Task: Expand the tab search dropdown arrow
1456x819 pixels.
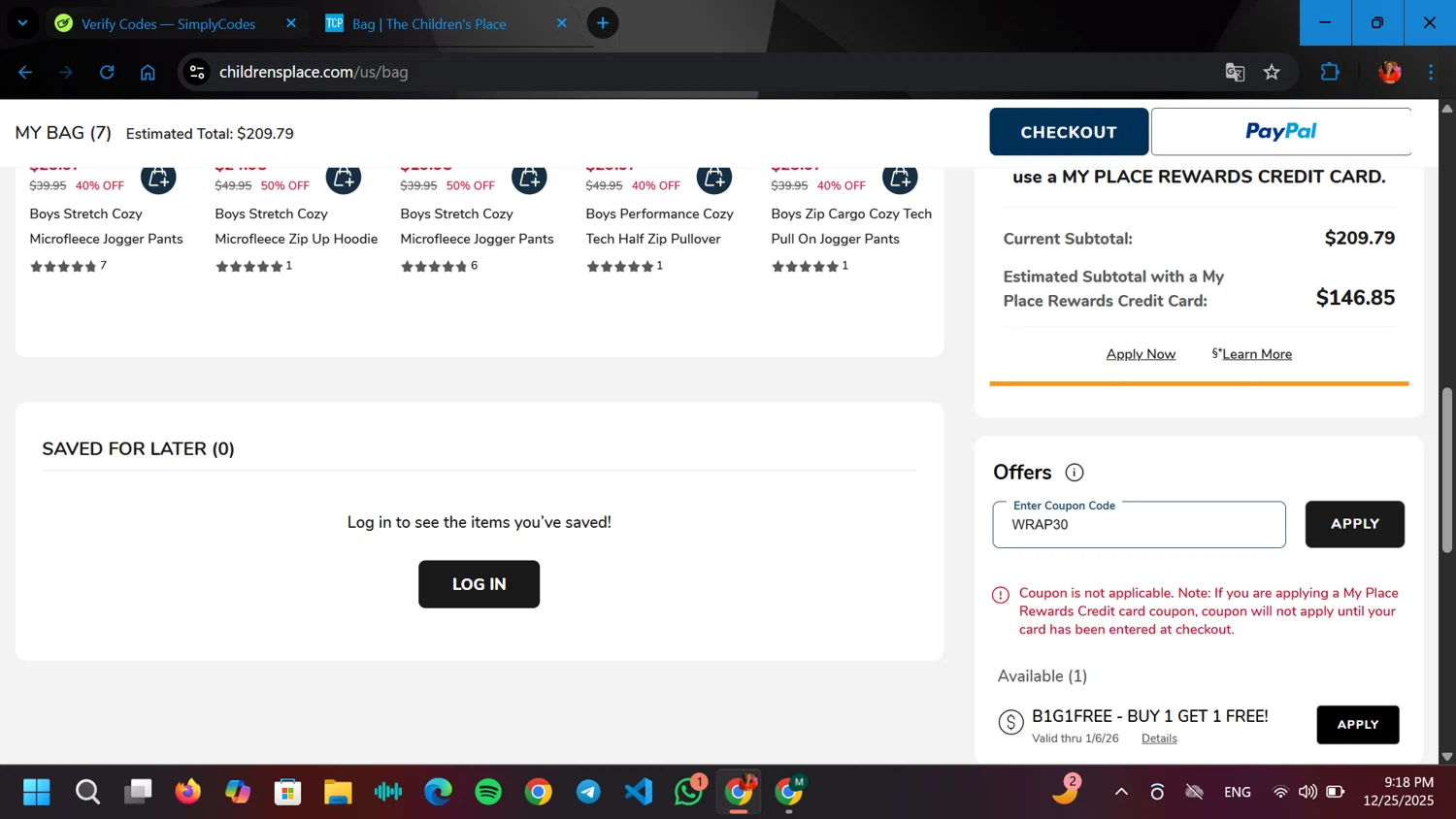Action: (x=22, y=23)
